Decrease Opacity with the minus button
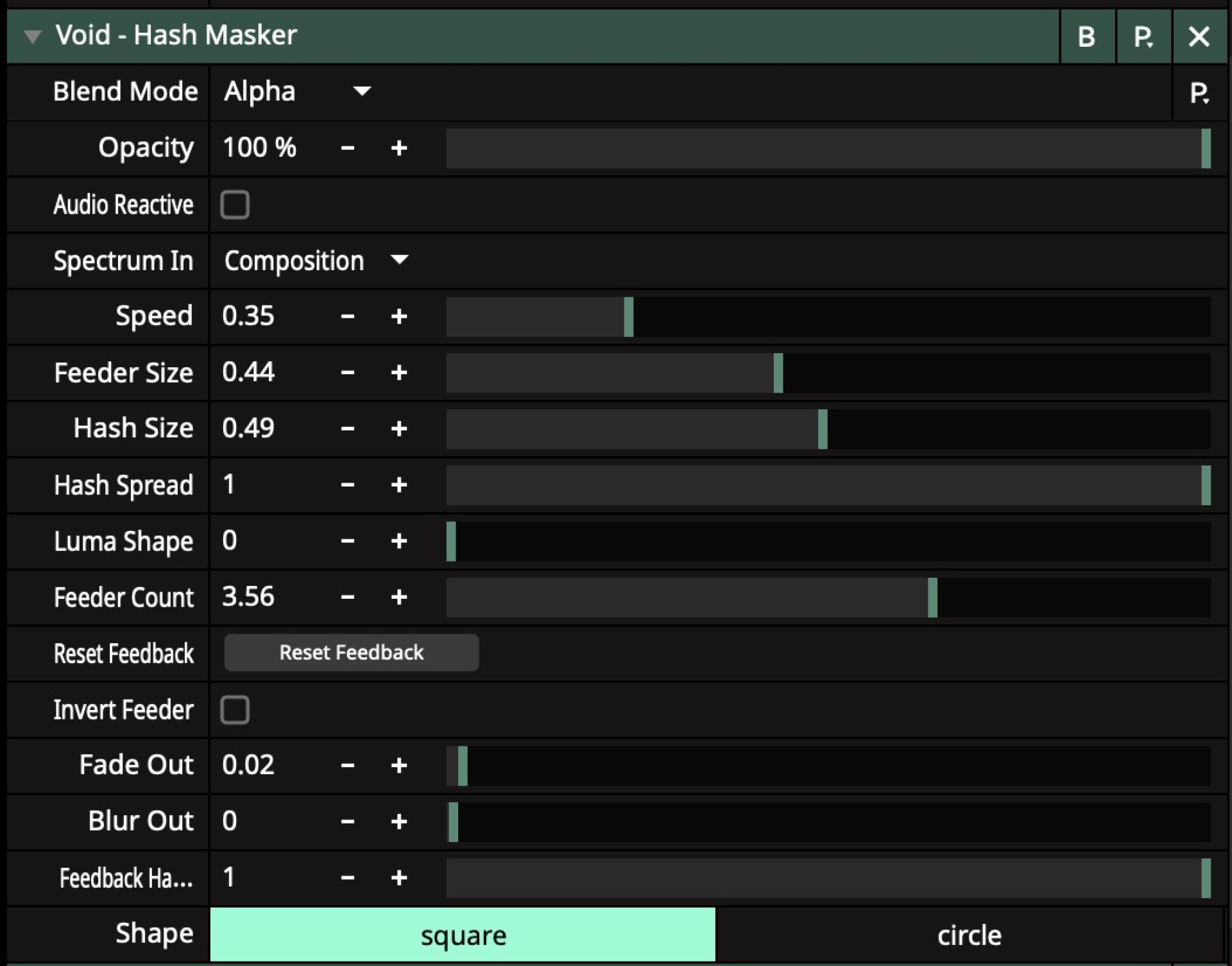The image size is (1232, 966). (348, 148)
